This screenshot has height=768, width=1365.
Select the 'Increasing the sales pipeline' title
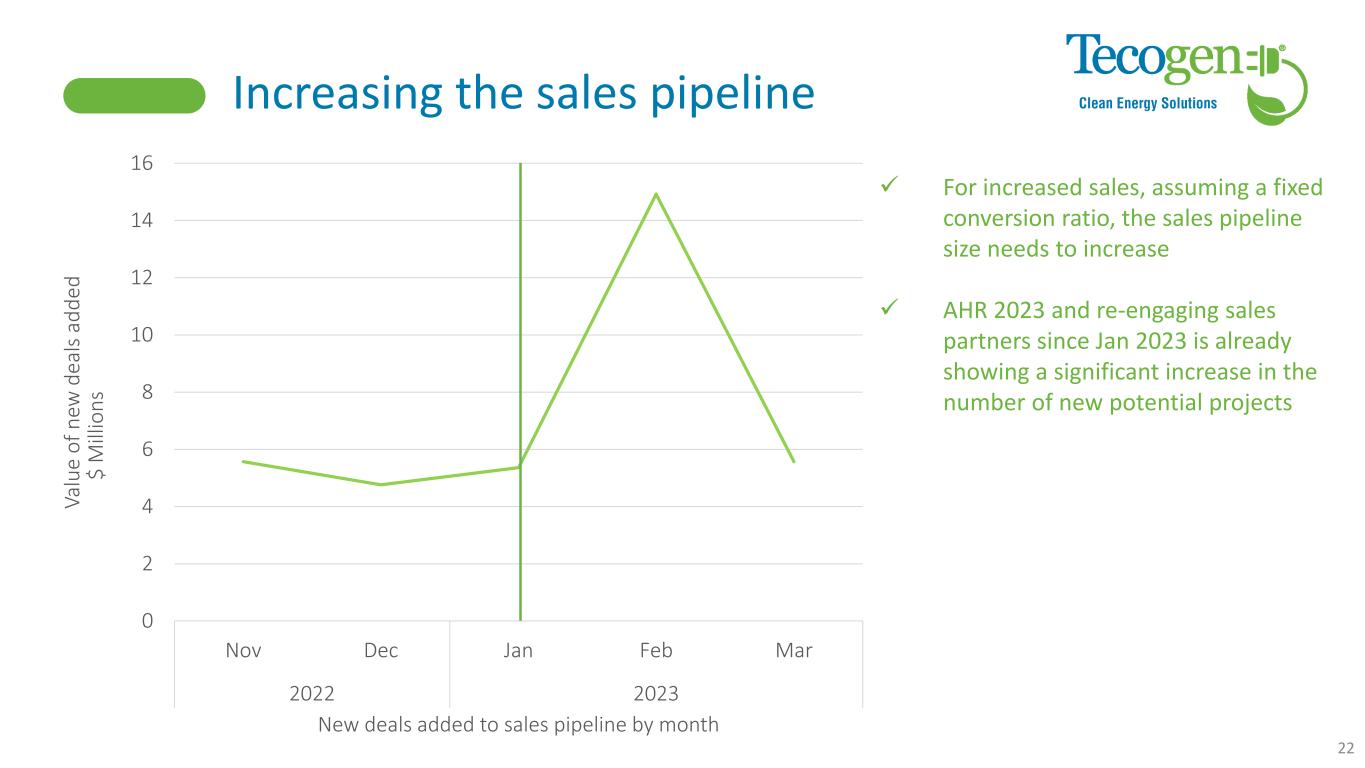click(x=523, y=94)
